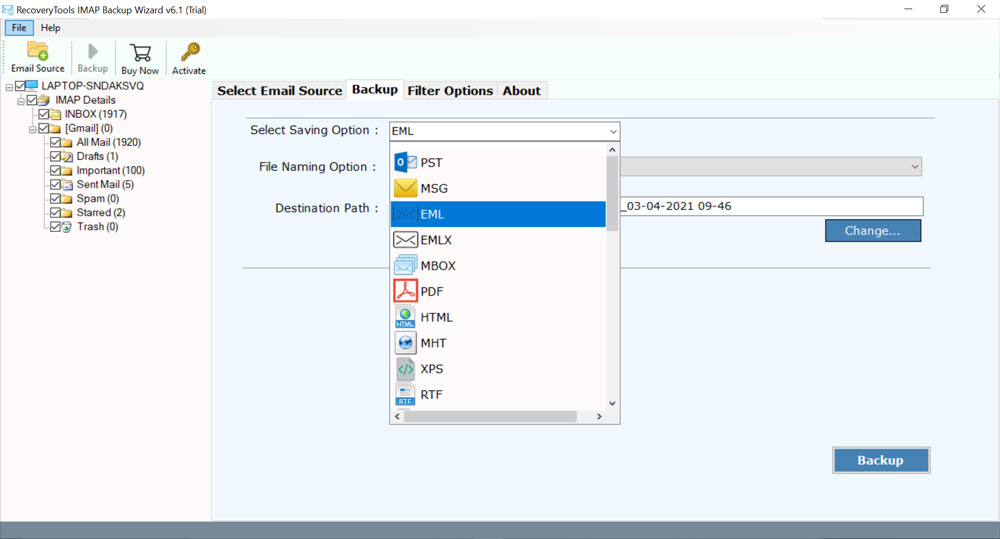Switch to the Backup tab
This screenshot has height=539, width=1000.
click(374, 89)
